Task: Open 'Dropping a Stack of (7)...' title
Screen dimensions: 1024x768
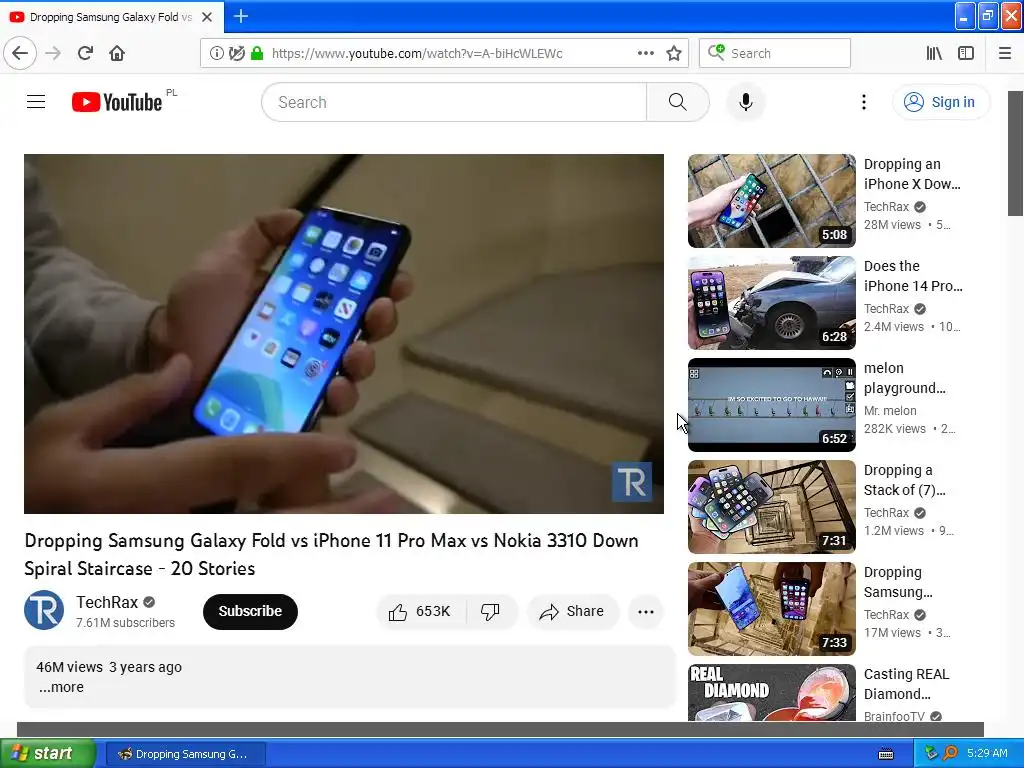Action: (x=904, y=479)
